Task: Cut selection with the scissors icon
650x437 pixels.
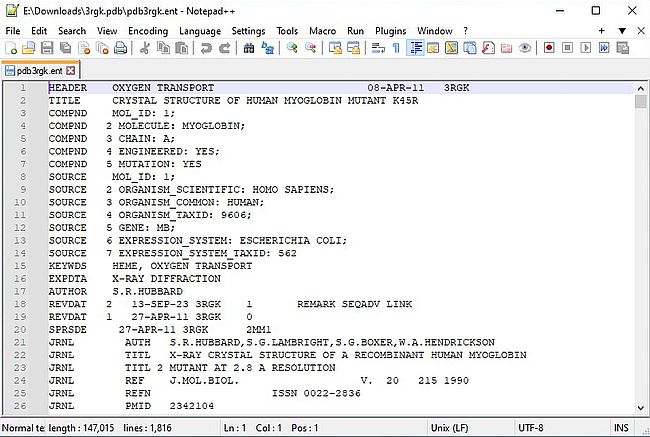Action: [145, 48]
